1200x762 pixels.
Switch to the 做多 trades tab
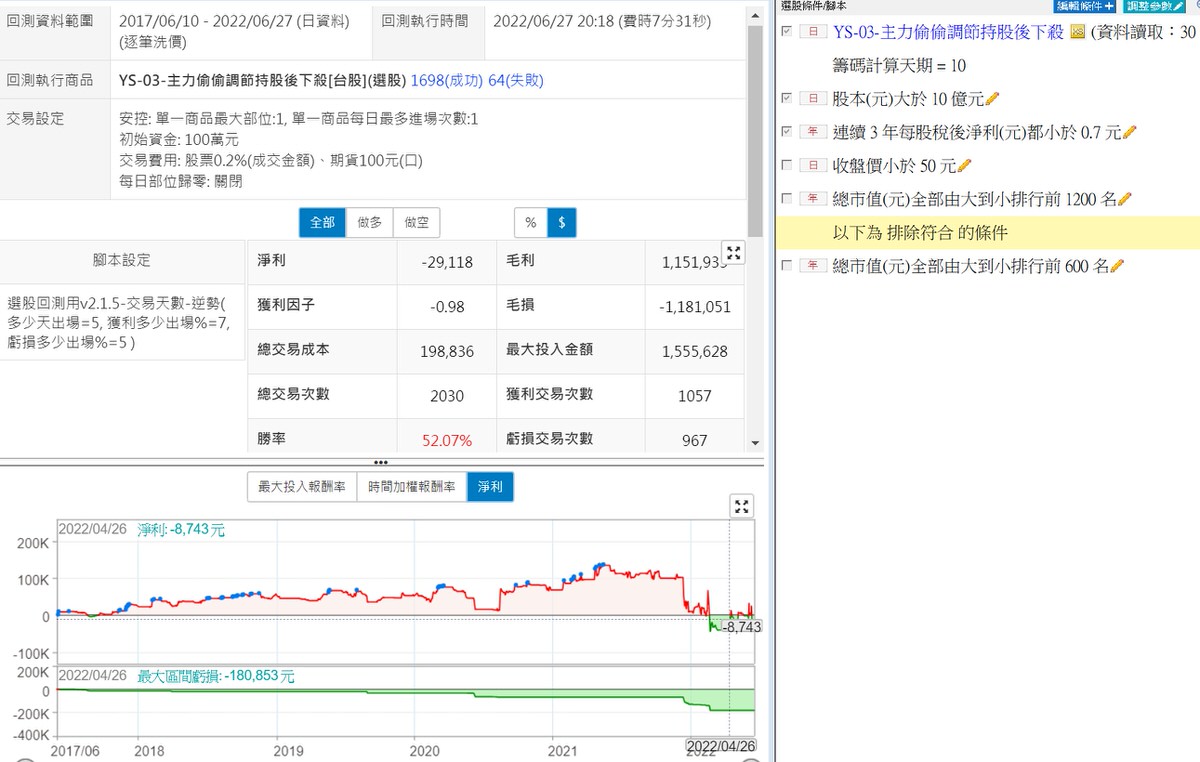(369, 223)
